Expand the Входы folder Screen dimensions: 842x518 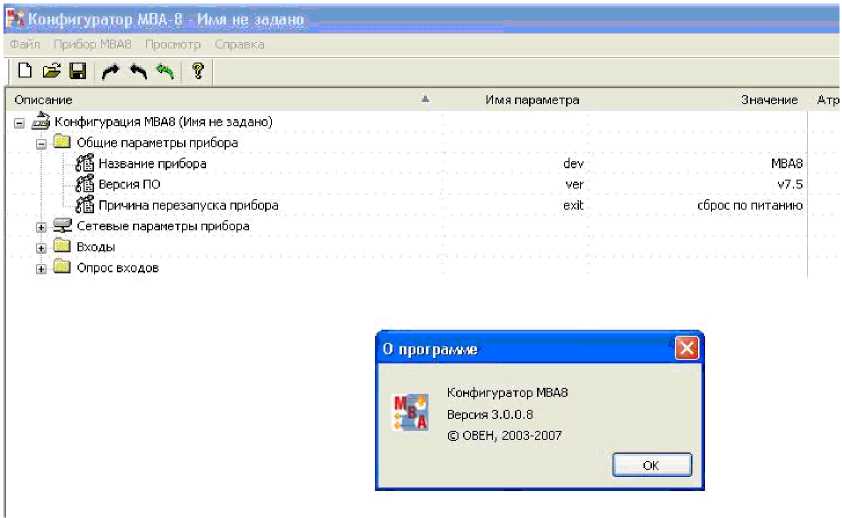41,249
